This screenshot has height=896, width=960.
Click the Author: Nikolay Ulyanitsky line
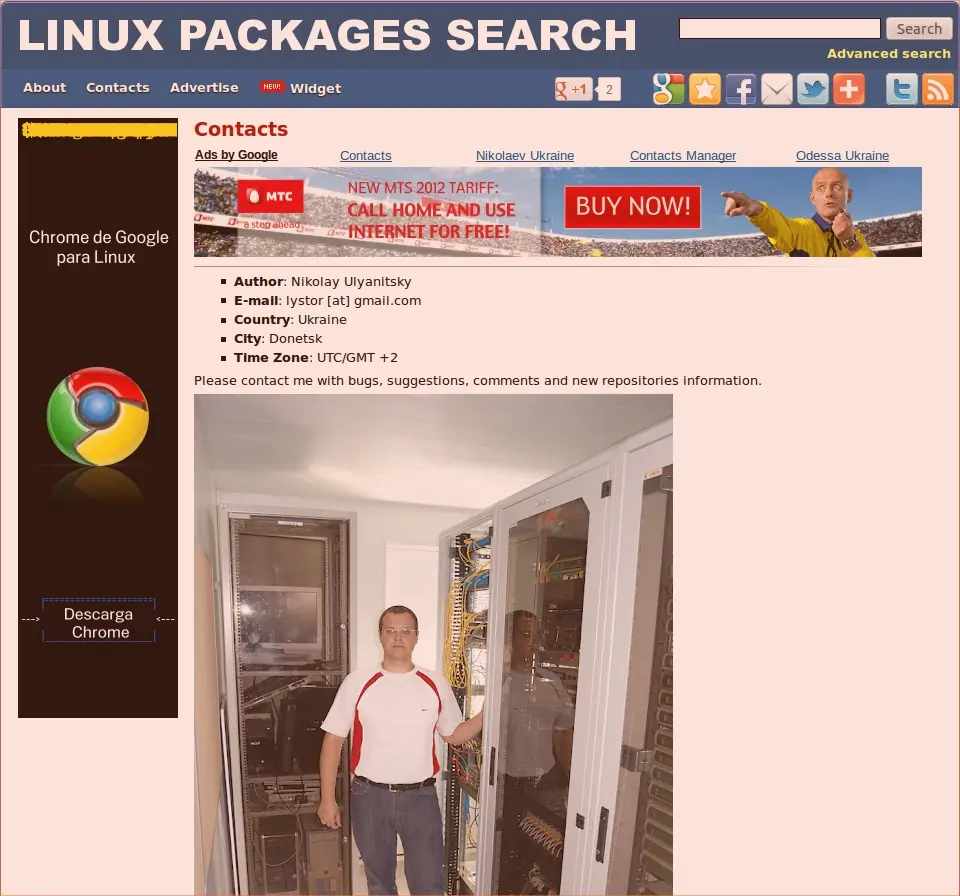323,282
